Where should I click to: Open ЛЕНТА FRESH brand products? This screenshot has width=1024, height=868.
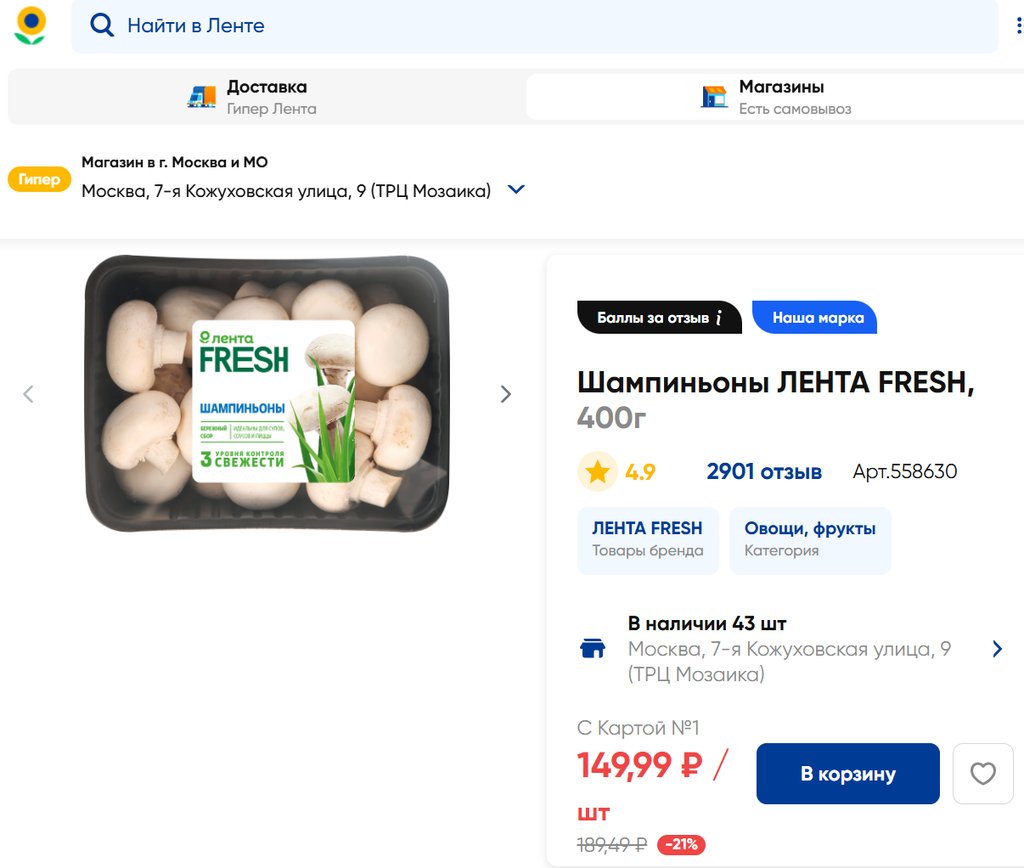coord(647,539)
